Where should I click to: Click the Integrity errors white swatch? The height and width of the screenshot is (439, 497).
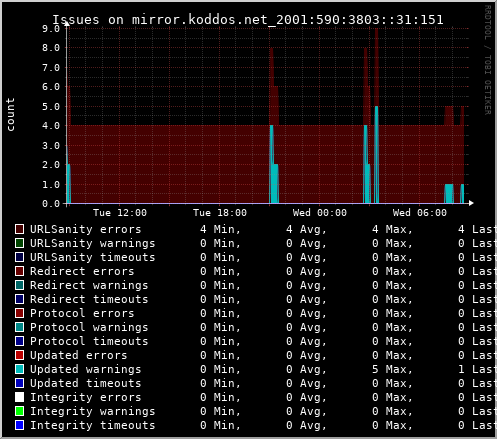pos(19,397)
